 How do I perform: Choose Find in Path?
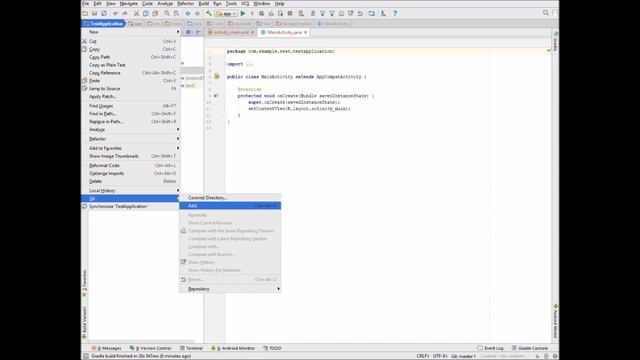pyautogui.click(x=131, y=113)
